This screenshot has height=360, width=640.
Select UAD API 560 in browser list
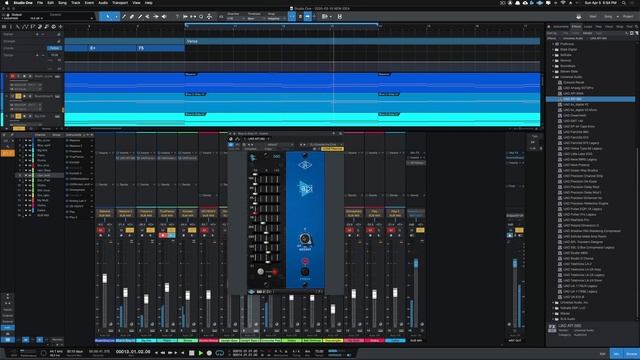591,99
